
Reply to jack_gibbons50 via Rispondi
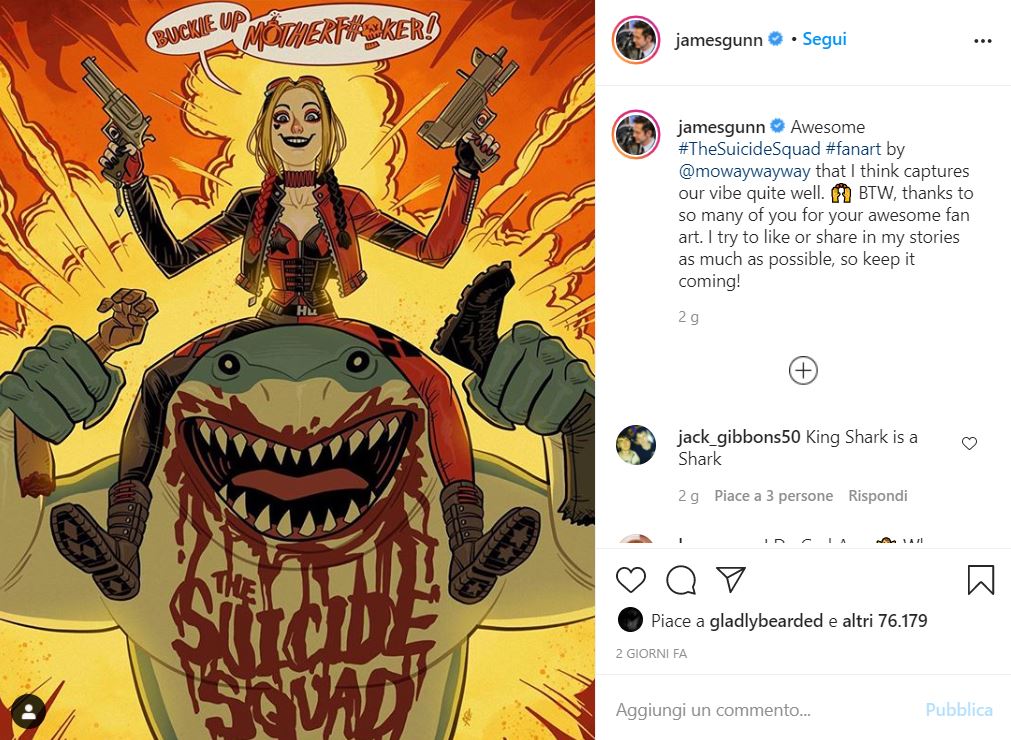pyautogui.click(x=878, y=496)
